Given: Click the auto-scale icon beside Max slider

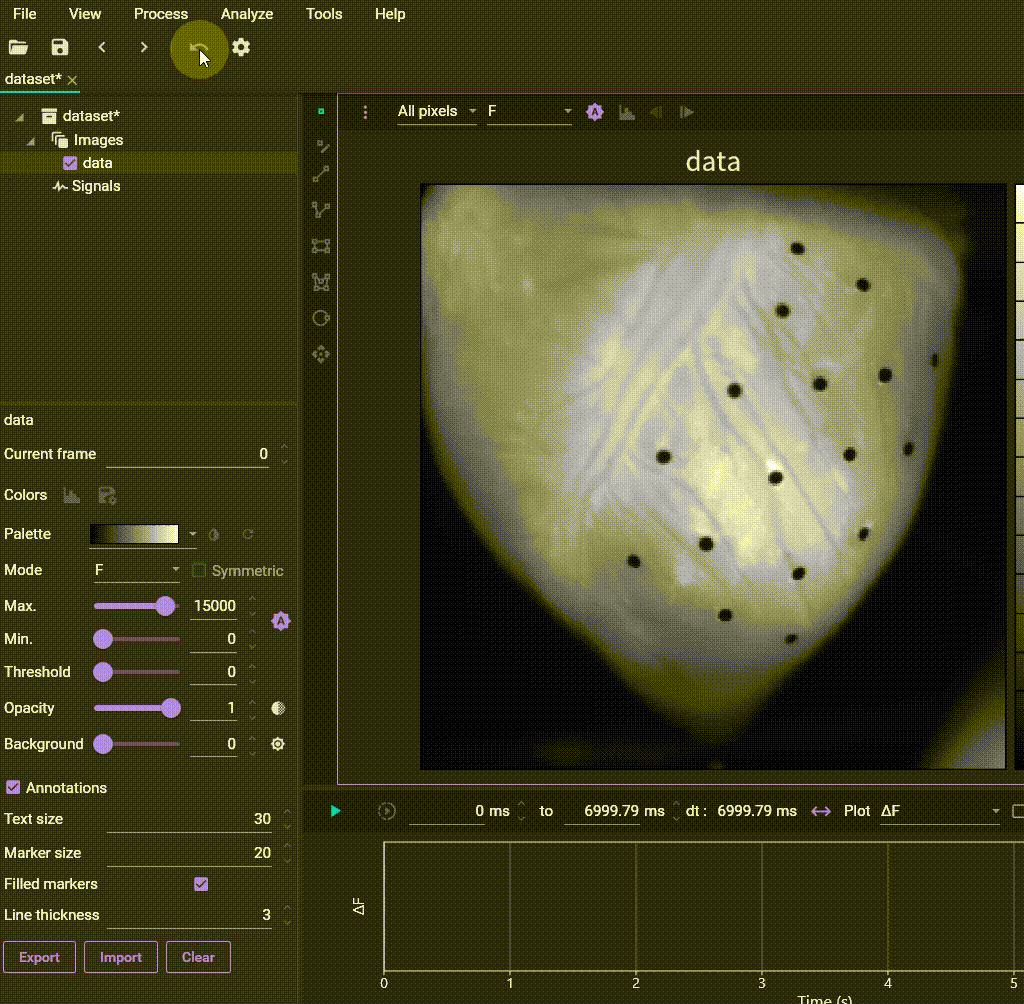Looking at the screenshot, I should click(x=281, y=621).
